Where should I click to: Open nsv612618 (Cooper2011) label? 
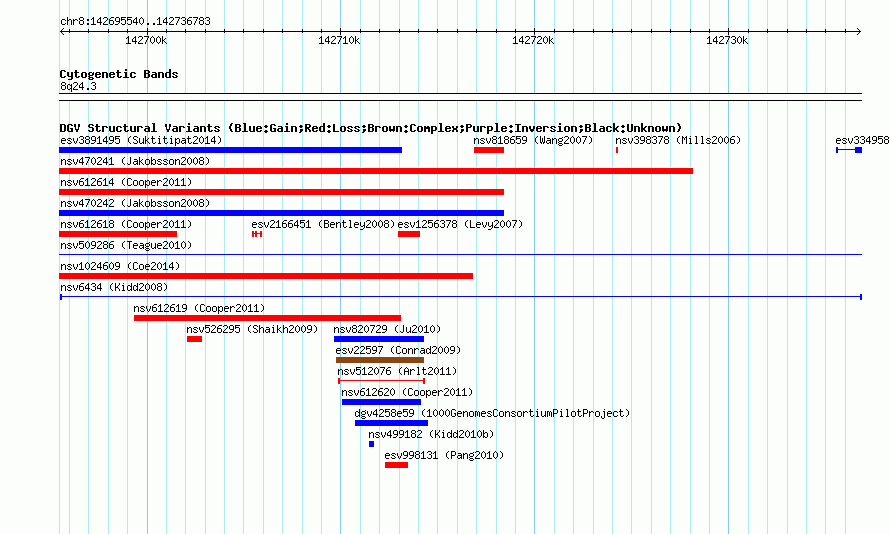[126, 224]
